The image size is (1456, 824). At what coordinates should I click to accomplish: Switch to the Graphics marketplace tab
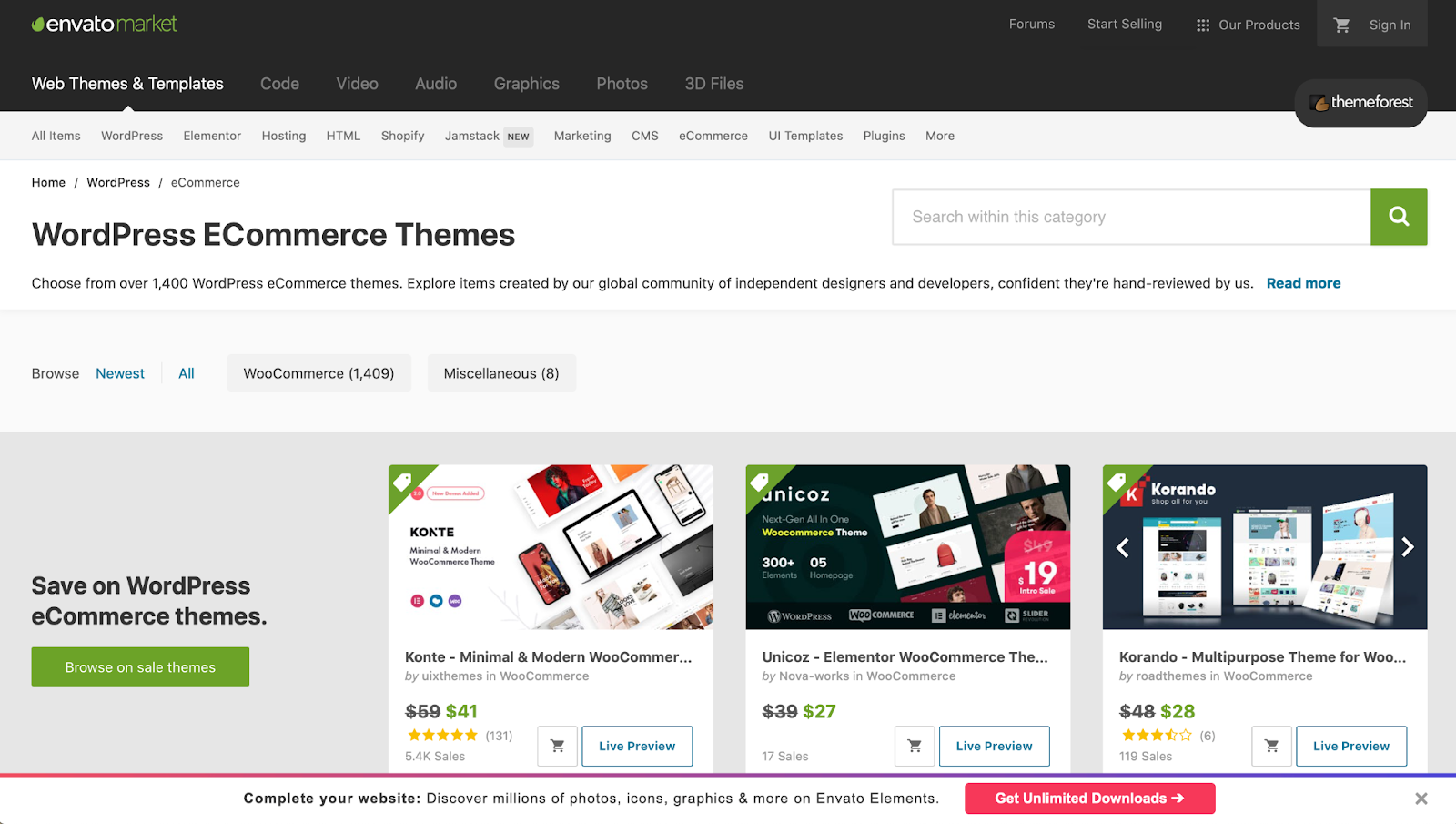point(527,84)
